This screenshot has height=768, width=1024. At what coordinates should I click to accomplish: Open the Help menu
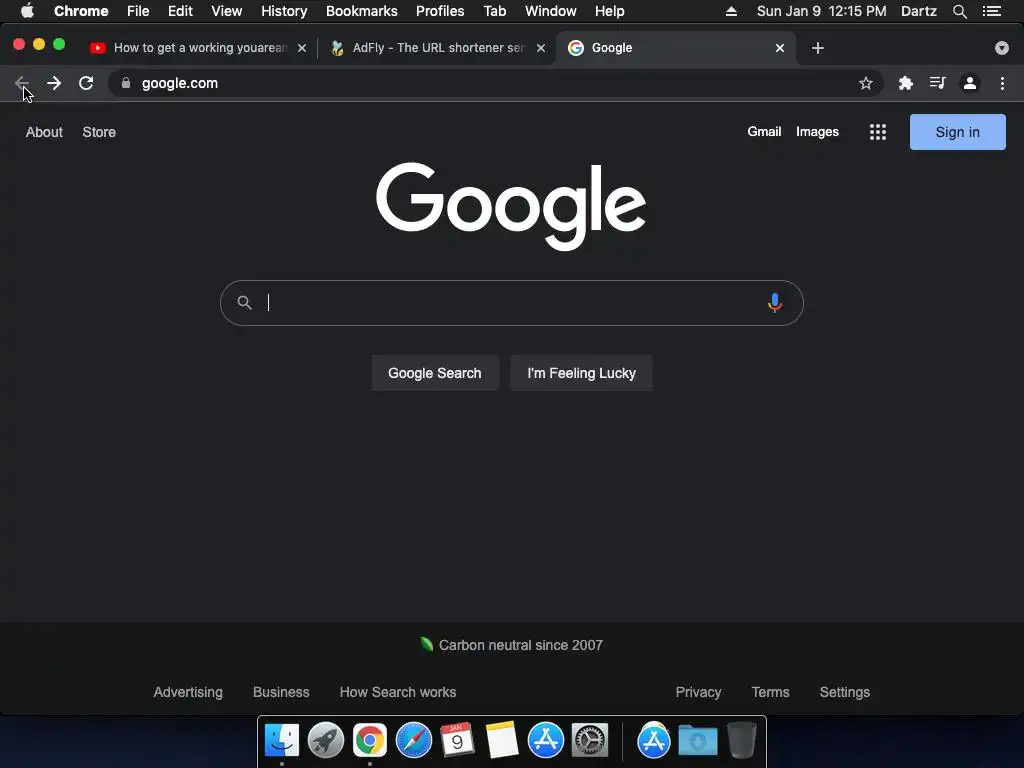coord(609,11)
